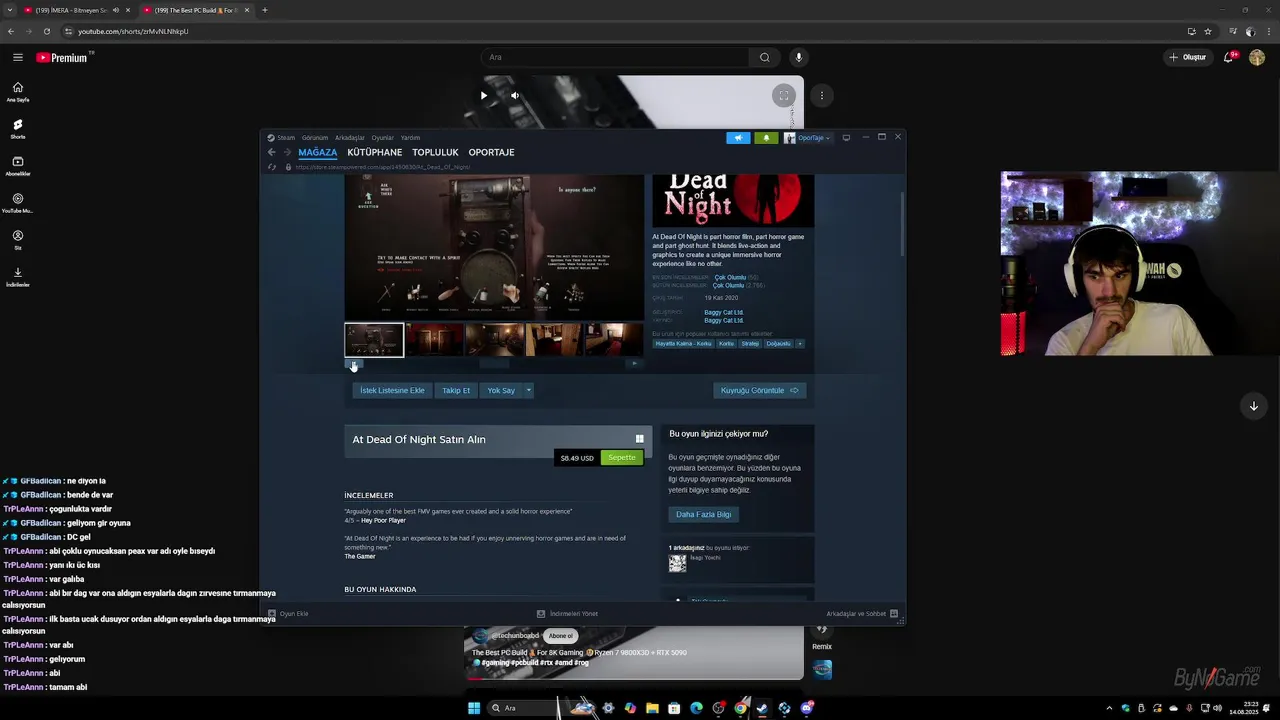Bookmark this page with the star
The image size is (1280, 720).
click(x=1208, y=31)
